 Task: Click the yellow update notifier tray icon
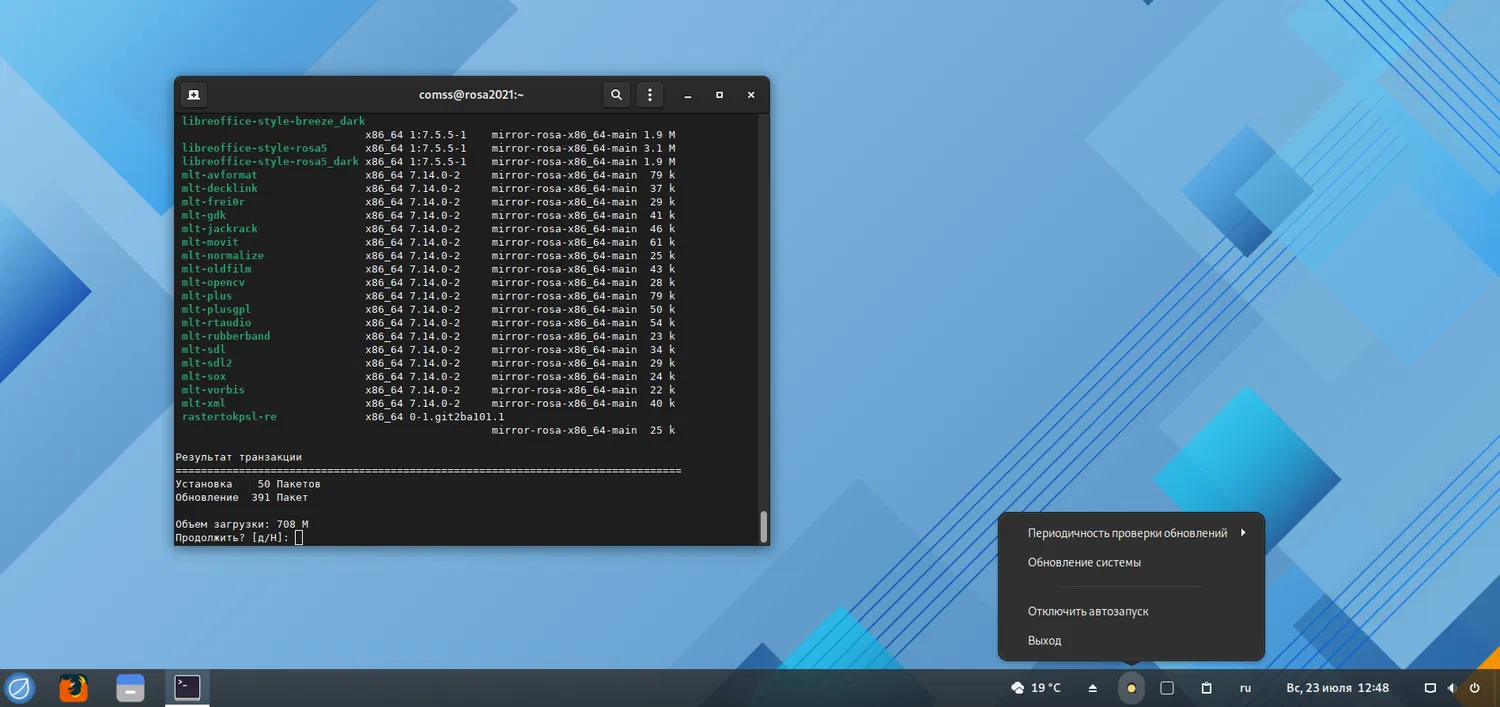1131,688
